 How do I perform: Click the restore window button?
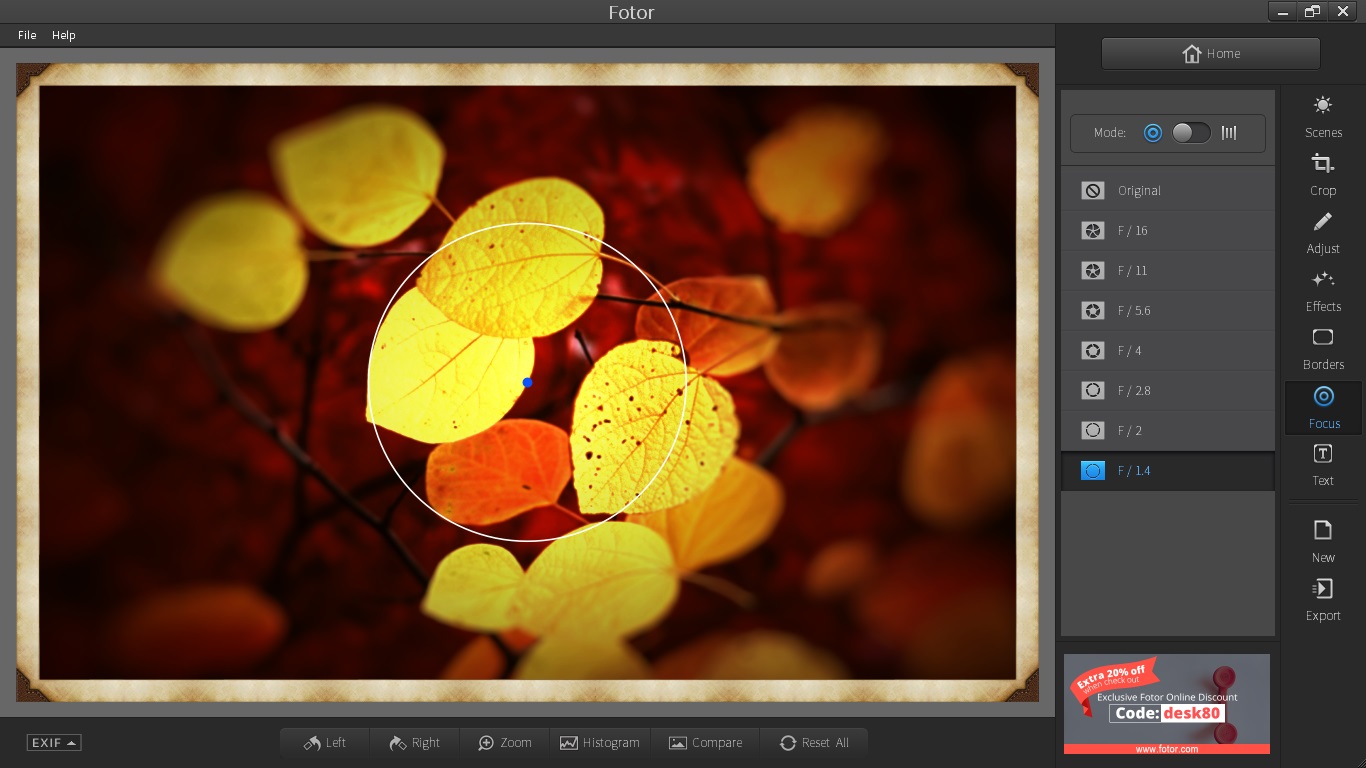pos(1312,11)
